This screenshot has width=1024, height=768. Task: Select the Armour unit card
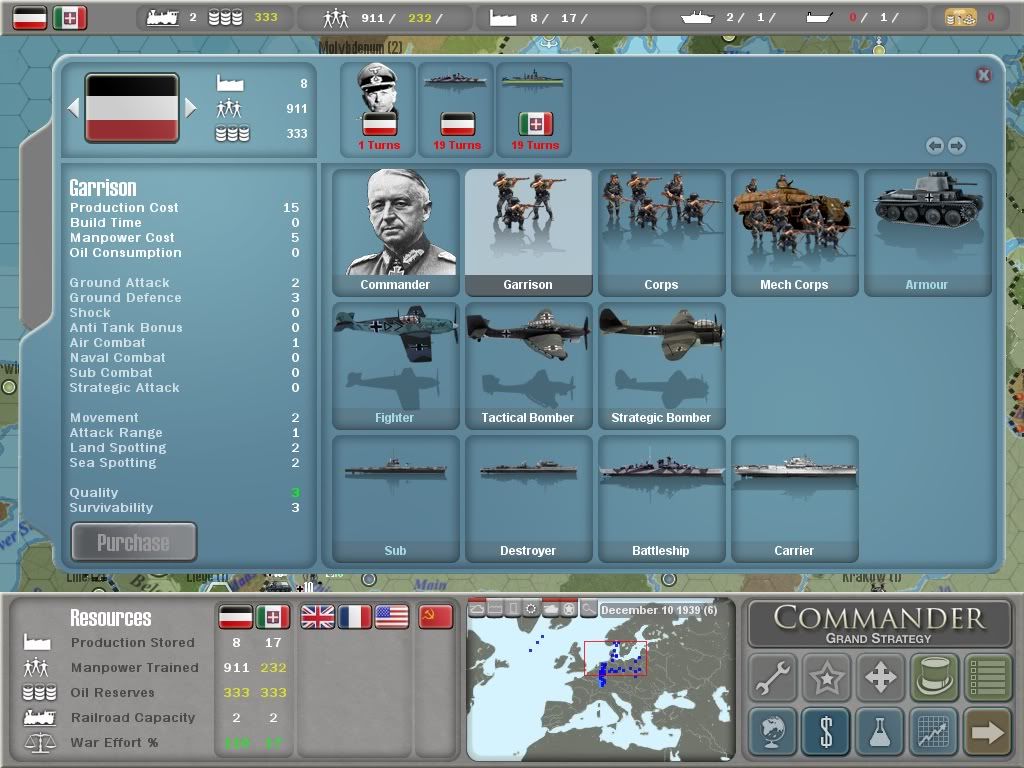(x=927, y=232)
